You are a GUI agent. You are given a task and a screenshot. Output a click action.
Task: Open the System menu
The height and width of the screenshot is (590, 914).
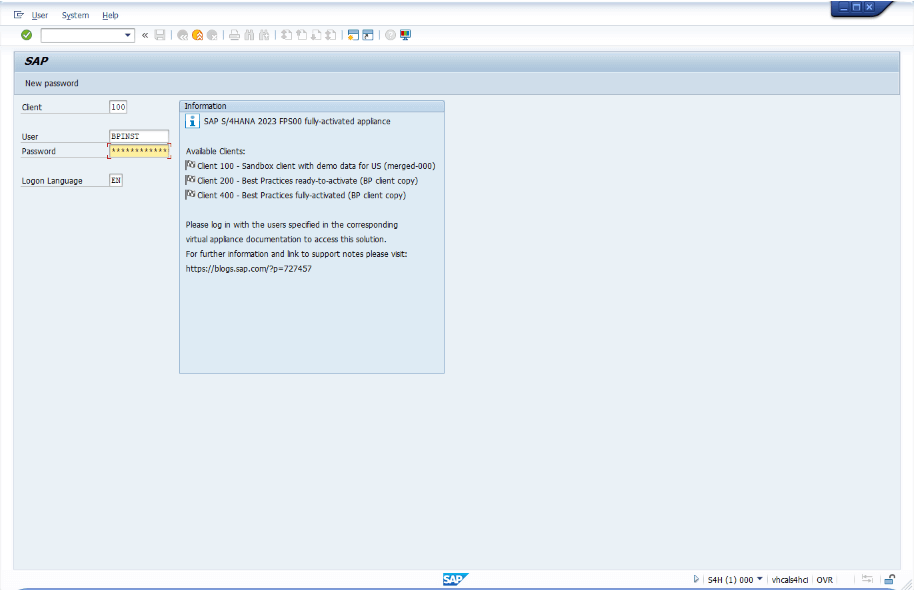[75, 15]
